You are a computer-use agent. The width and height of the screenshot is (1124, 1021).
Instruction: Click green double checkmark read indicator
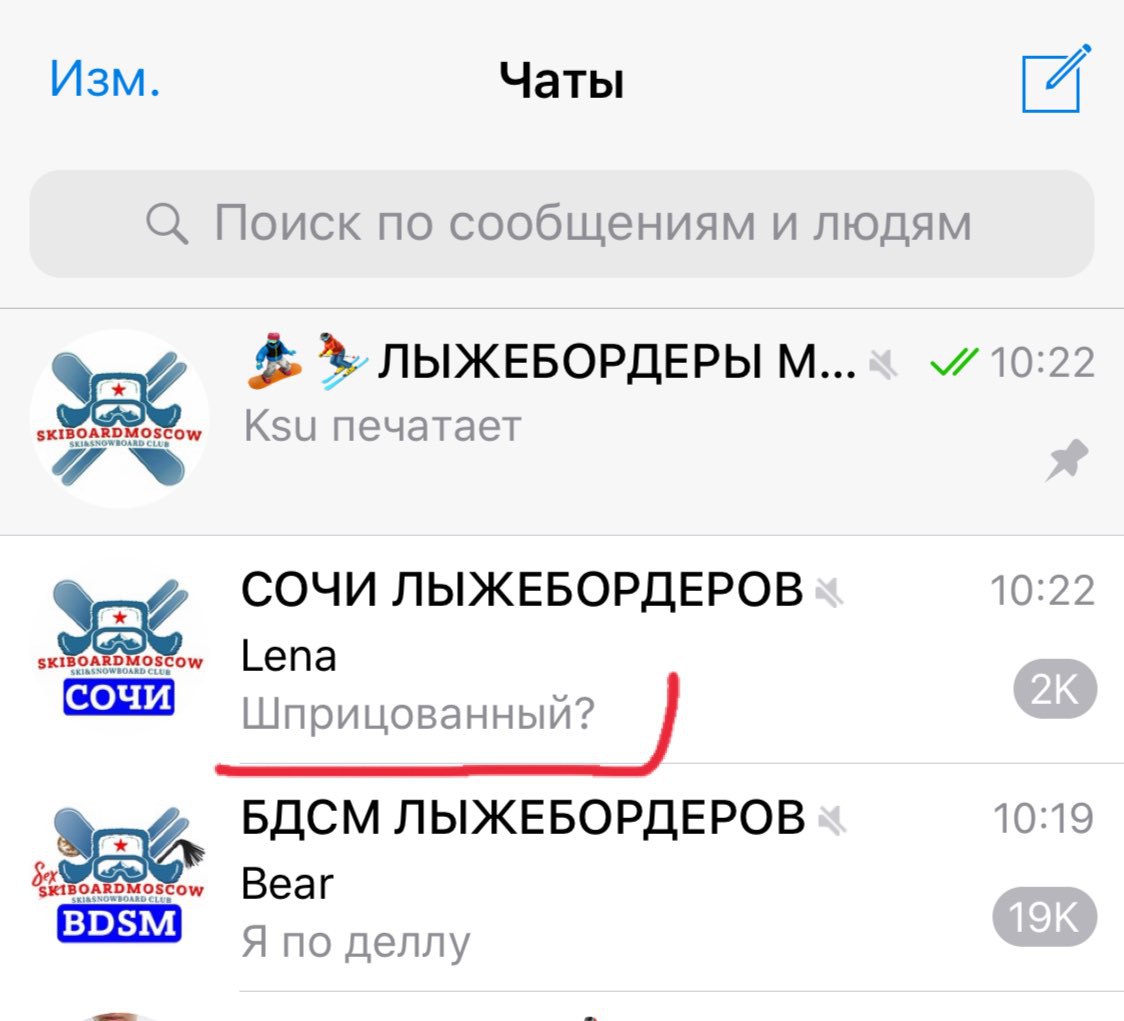(953, 363)
